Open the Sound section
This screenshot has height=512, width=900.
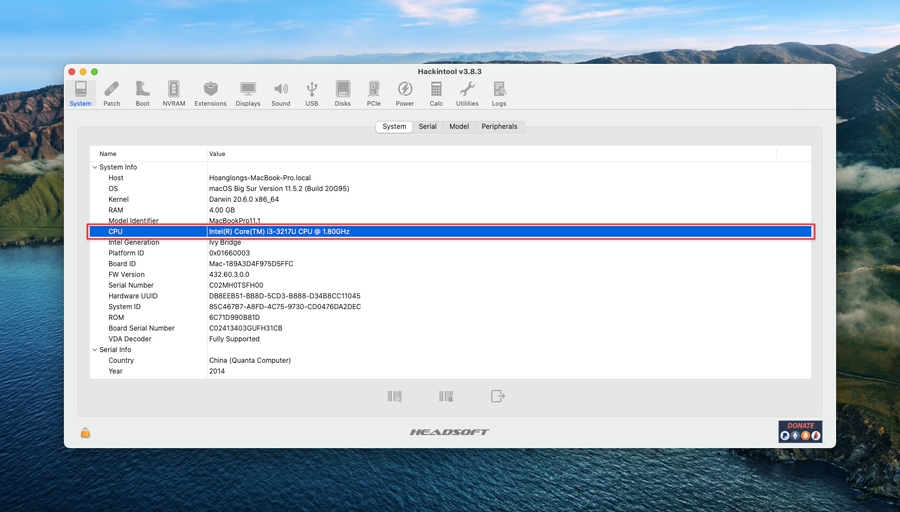tap(281, 93)
